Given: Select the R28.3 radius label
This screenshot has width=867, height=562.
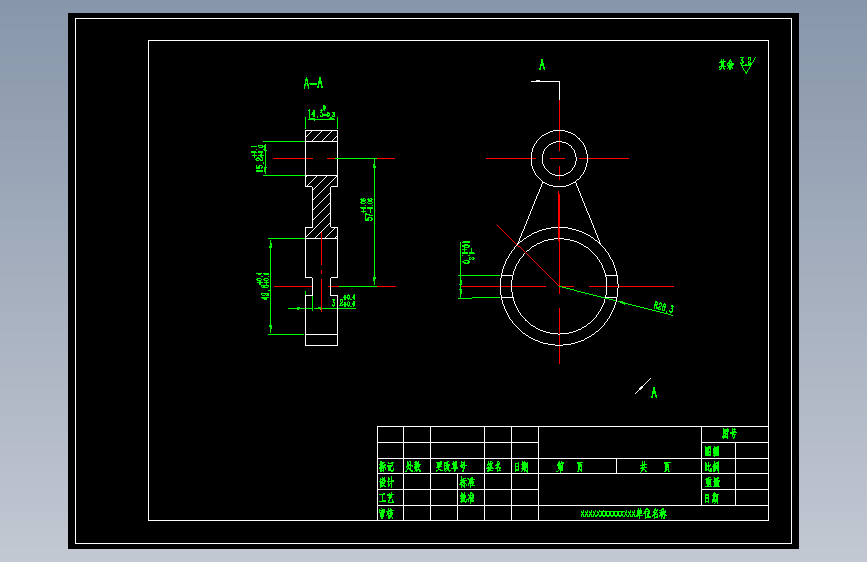Looking at the screenshot, I should coord(664,307).
